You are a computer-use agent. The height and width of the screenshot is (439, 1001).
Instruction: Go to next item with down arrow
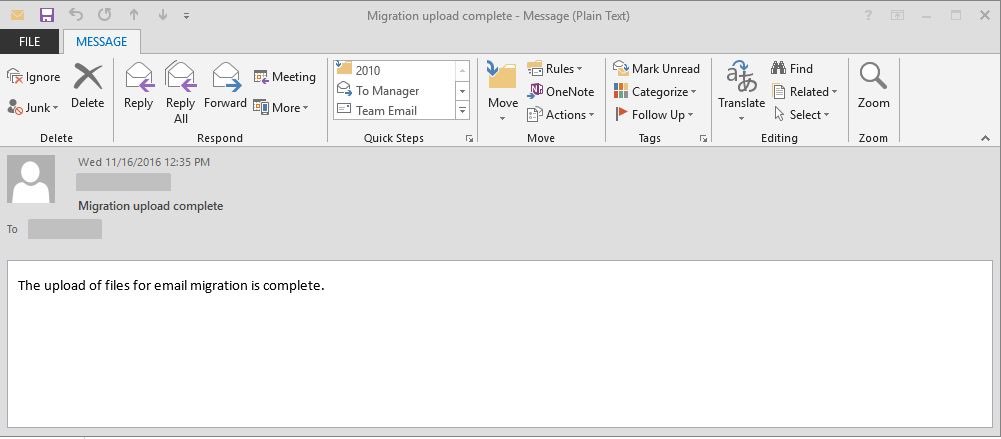coord(163,15)
